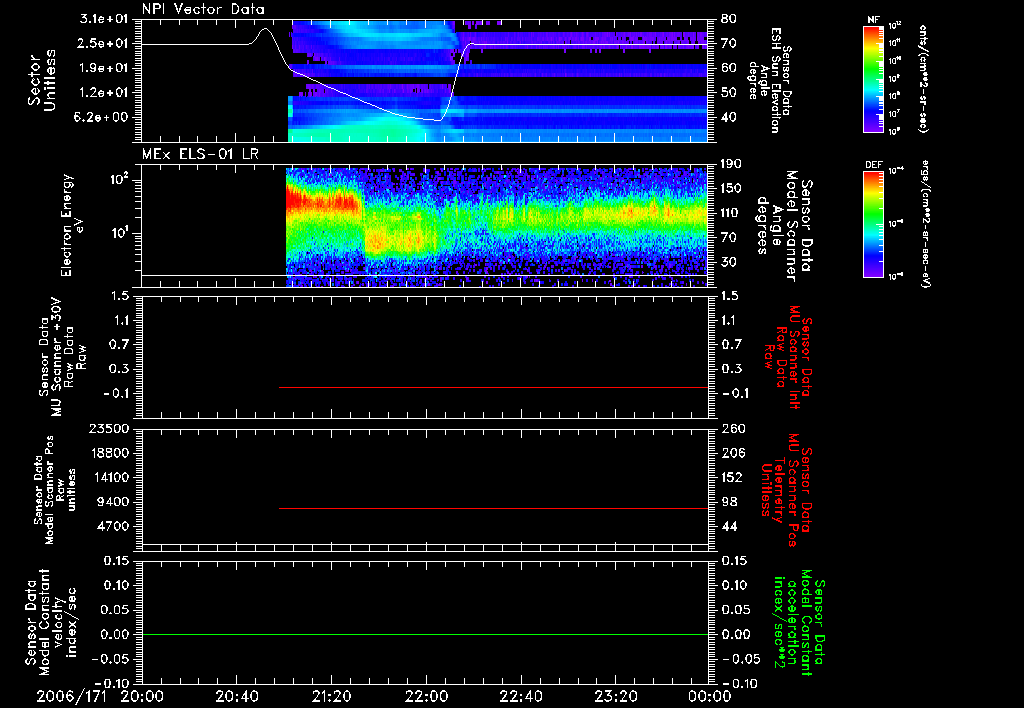Click the red line in the MU Scanner +30V panel
1024x708 pixels.
point(493,387)
